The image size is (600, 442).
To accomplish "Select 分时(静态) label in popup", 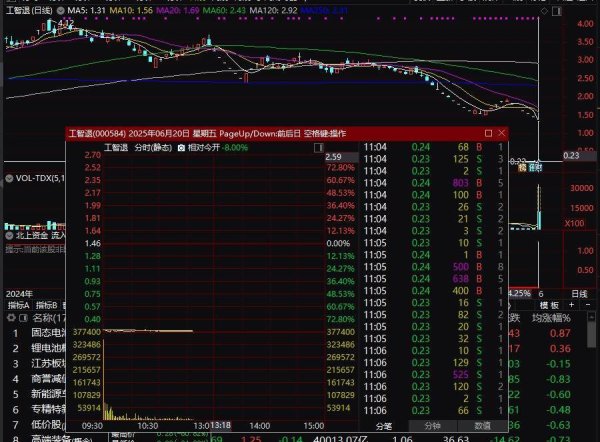I will coord(153,147).
